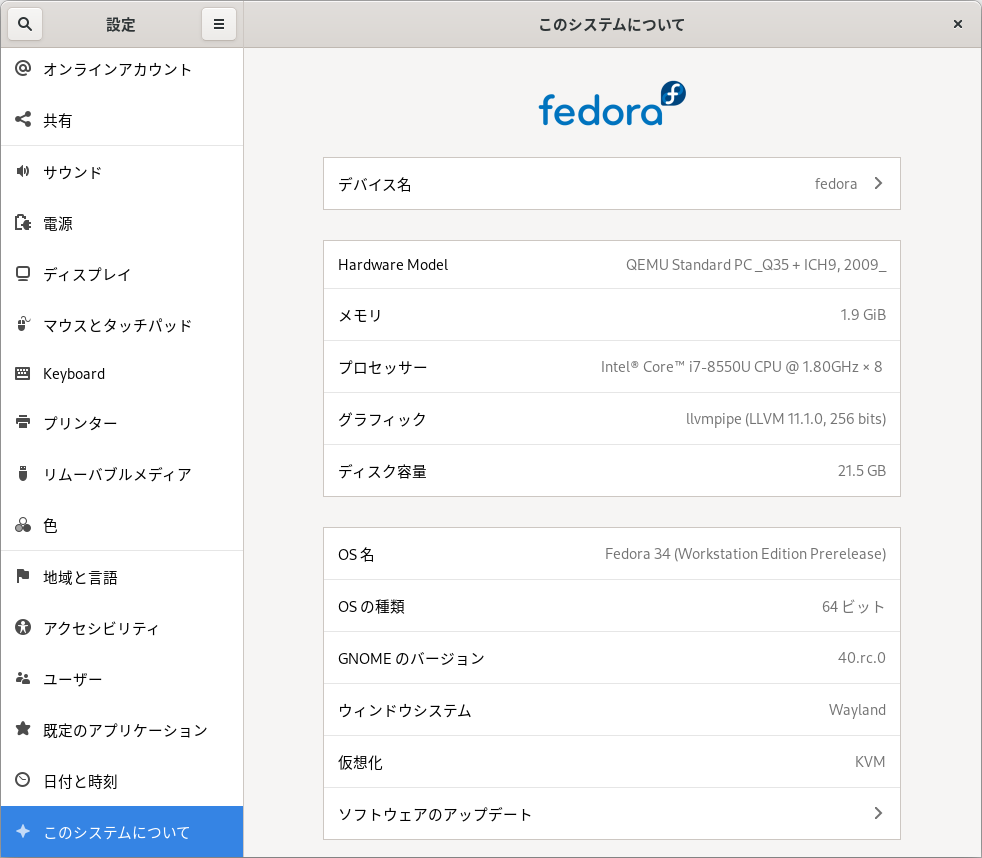The height and width of the screenshot is (858, 982).
Task: Go to サウンド settings
Action: 122,172
